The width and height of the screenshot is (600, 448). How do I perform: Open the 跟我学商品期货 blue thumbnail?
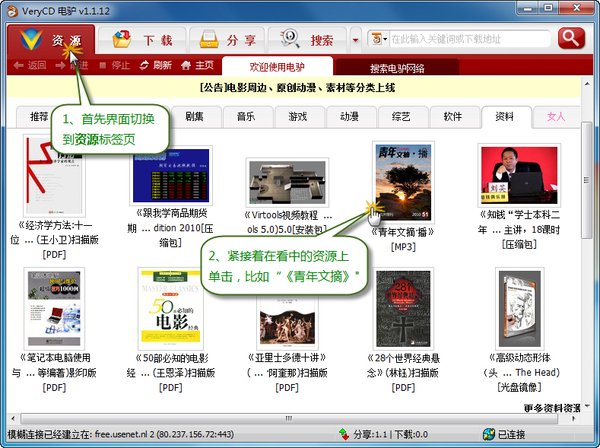pos(171,175)
